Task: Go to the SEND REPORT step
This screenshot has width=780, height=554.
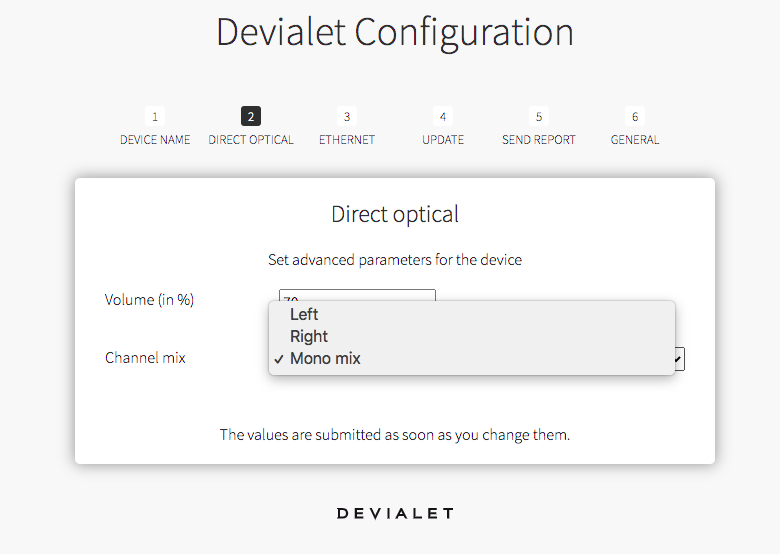Action: [x=539, y=140]
